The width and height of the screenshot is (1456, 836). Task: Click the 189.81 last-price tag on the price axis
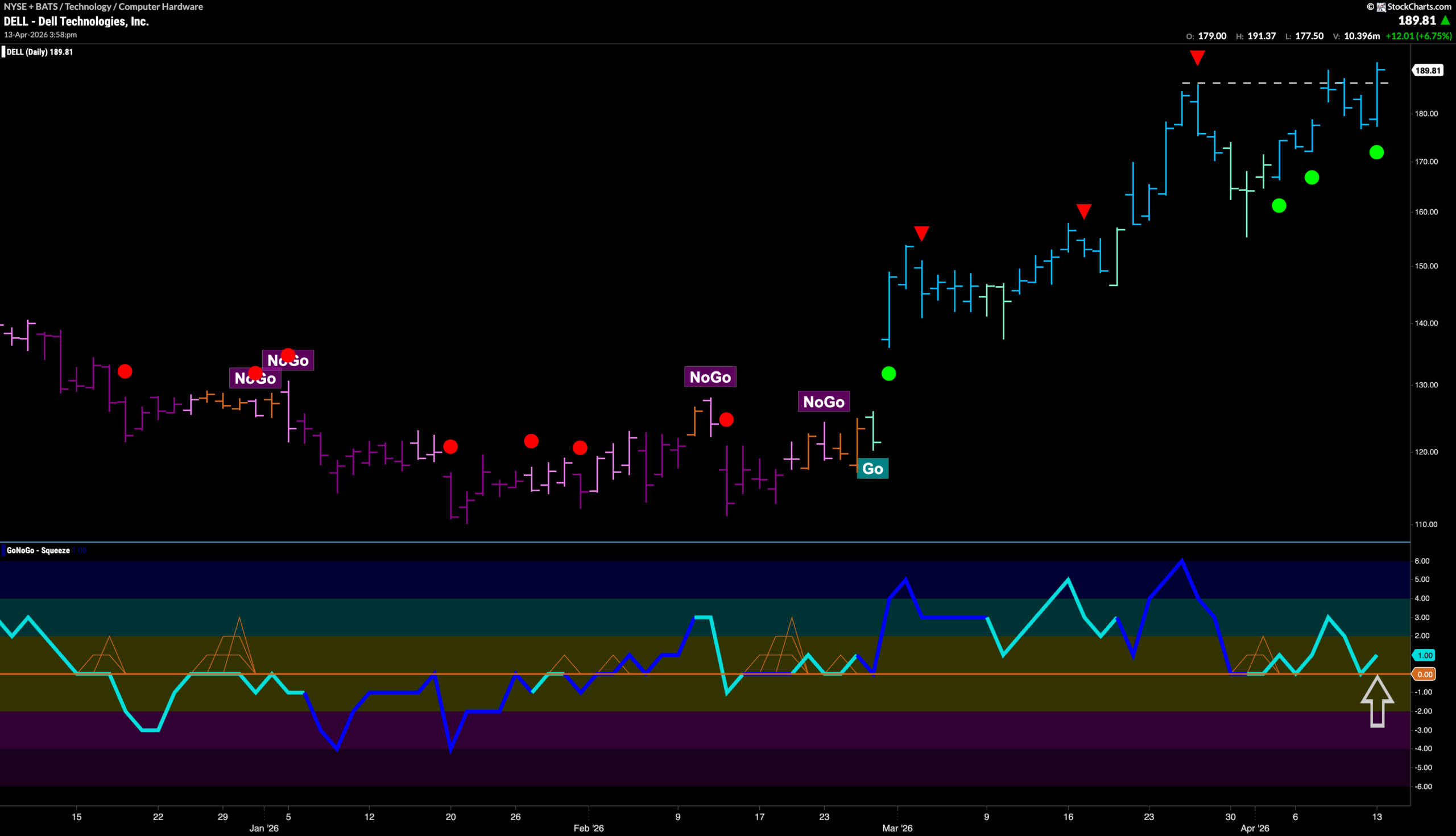(x=1428, y=71)
